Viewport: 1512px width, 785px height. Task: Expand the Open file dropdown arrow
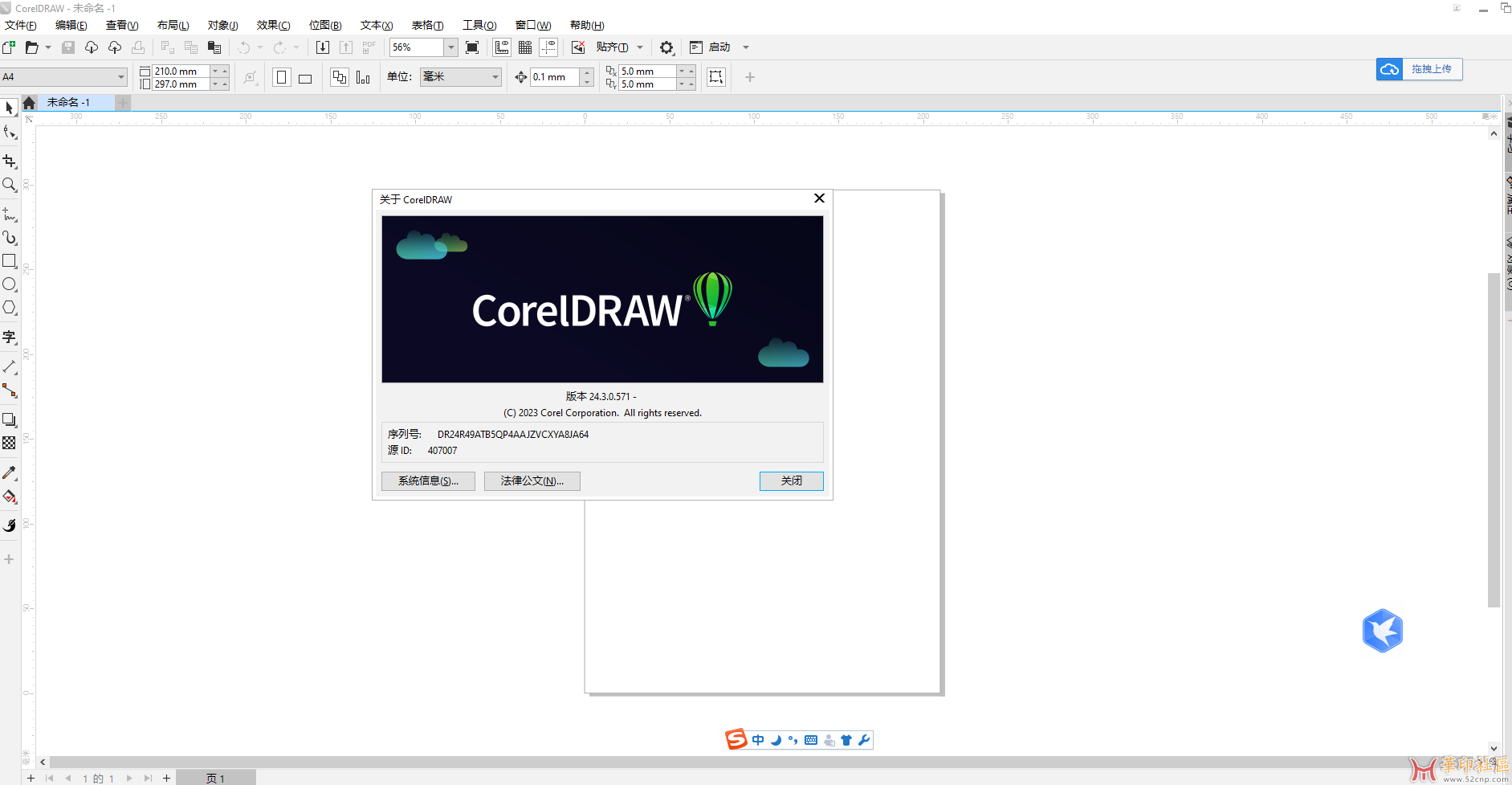pyautogui.click(x=48, y=47)
